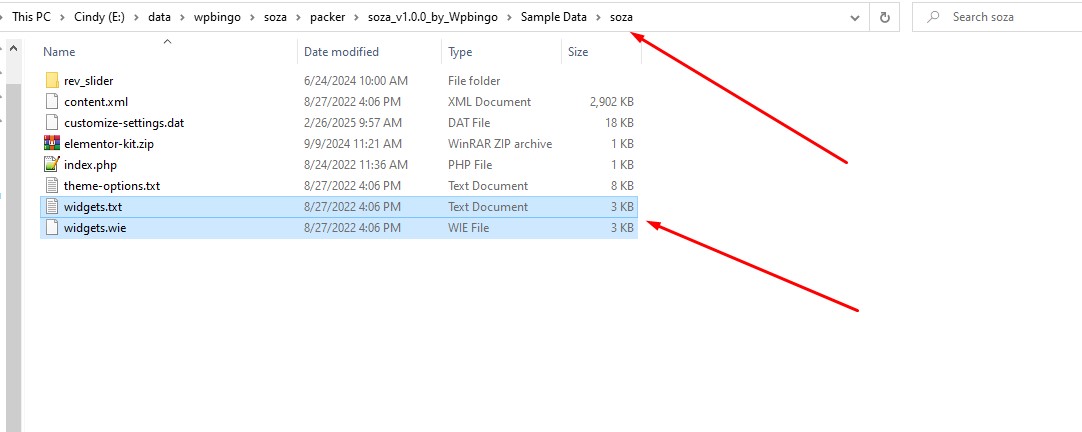Select the customize-settings.dat file icon

(52, 123)
